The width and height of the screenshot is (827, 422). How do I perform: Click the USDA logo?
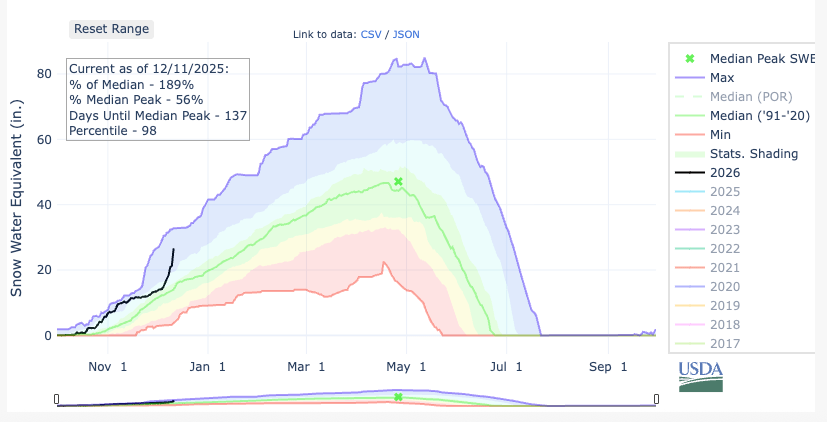tap(700, 376)
